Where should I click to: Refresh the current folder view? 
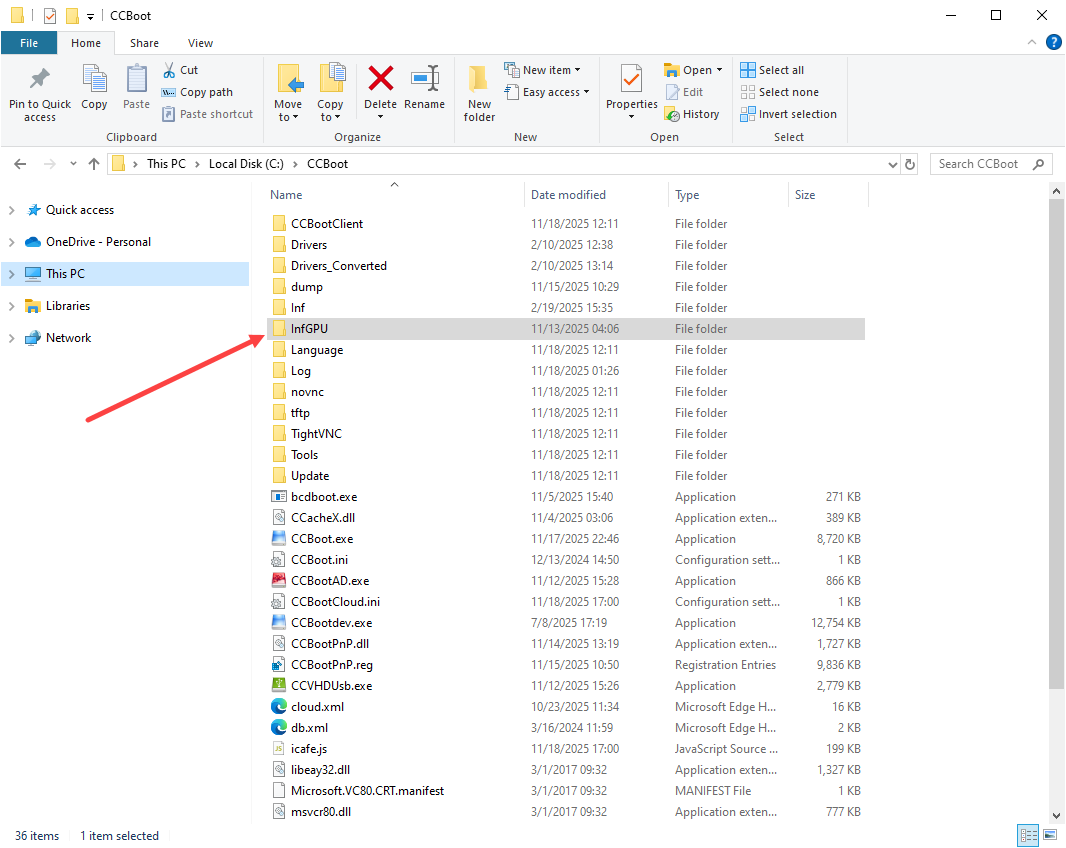[x=910, y=164]
